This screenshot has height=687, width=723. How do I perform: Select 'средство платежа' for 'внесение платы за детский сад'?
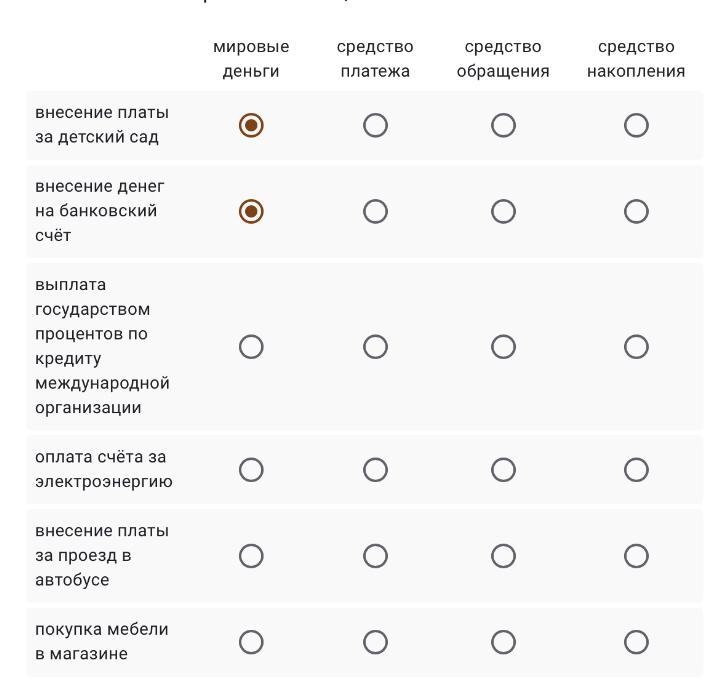tap(375, 125)
